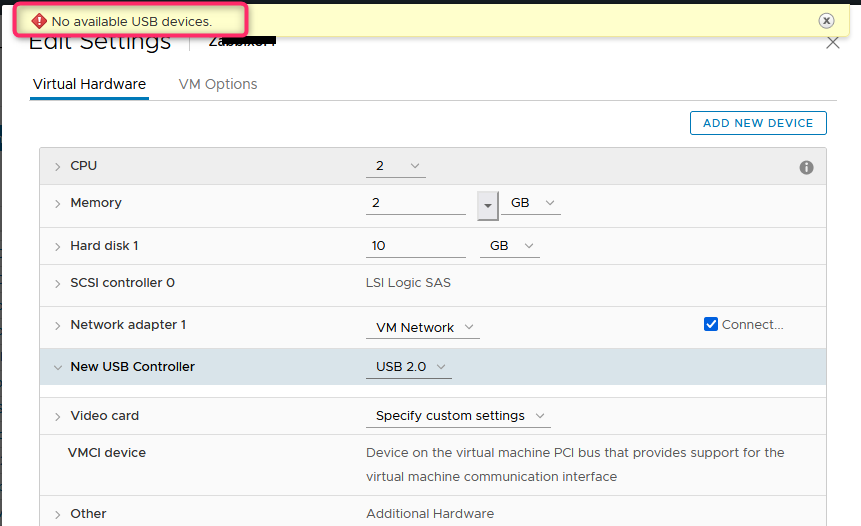This screenshot has width=861, height=526.
Task: Collapse the New USB Controller row
Action: click(58, 367)
